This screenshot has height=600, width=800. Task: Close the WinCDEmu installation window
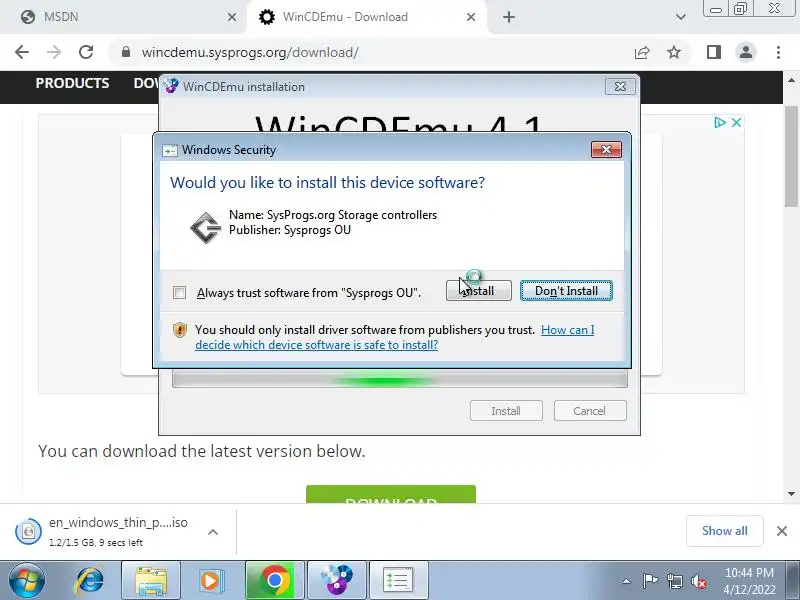[620, 87]
